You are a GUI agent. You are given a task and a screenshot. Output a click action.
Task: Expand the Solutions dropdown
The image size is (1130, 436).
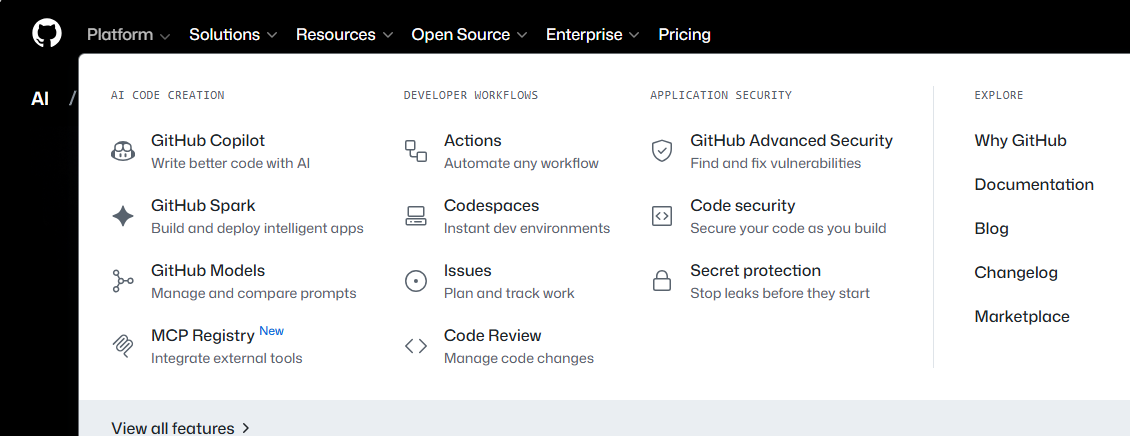tap(232, 35)
